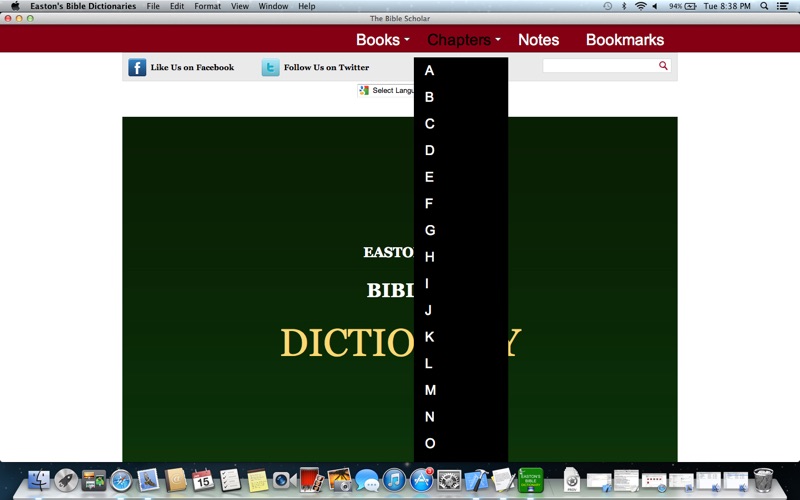Click the Time Machine menu bar icon
800x500 pixels.
[607, 6]
